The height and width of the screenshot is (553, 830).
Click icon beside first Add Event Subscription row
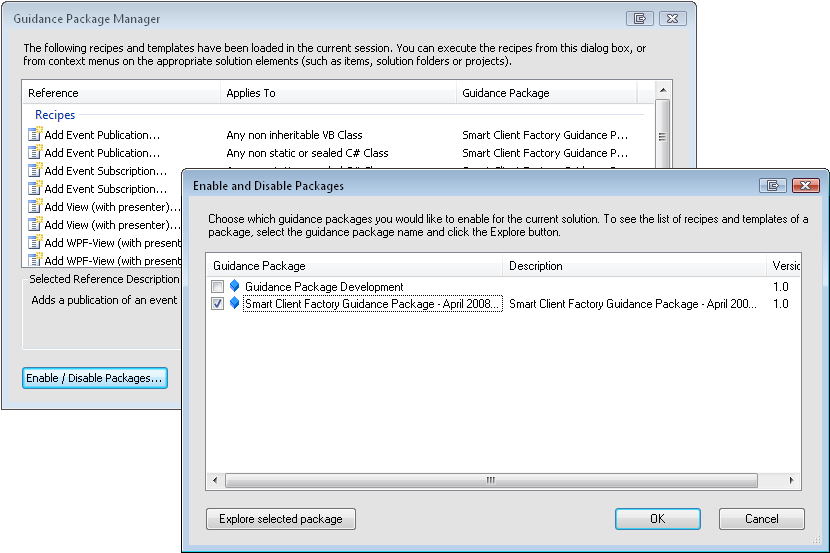(x=35, y=170)
